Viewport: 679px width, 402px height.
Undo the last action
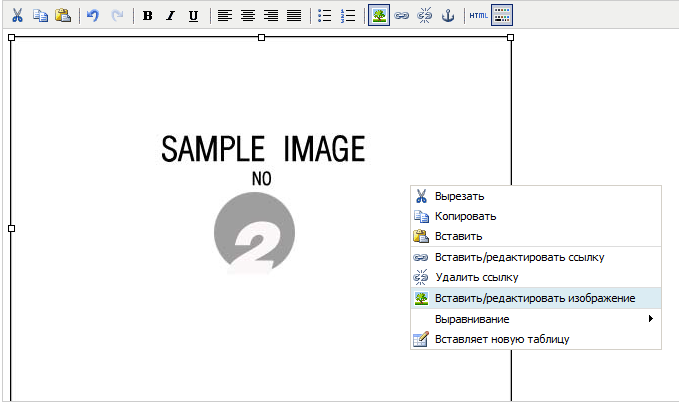pos(93,16)
